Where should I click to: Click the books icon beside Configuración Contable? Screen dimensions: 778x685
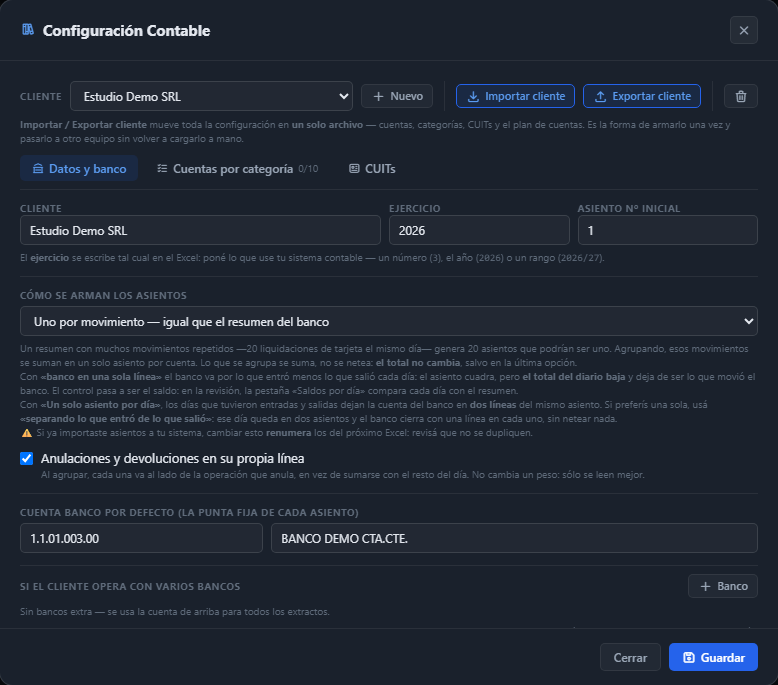coord(28,30)
